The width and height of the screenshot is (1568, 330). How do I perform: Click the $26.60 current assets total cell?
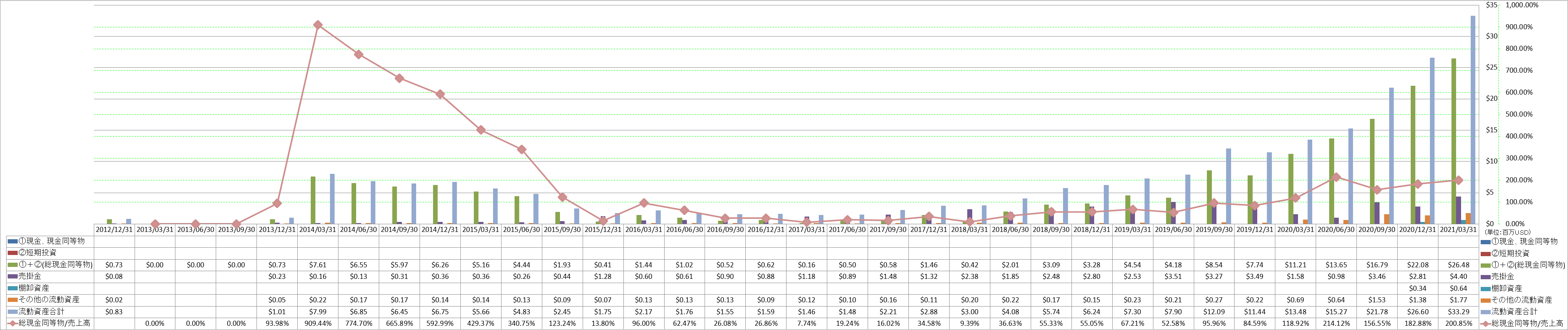[1418, 312]
